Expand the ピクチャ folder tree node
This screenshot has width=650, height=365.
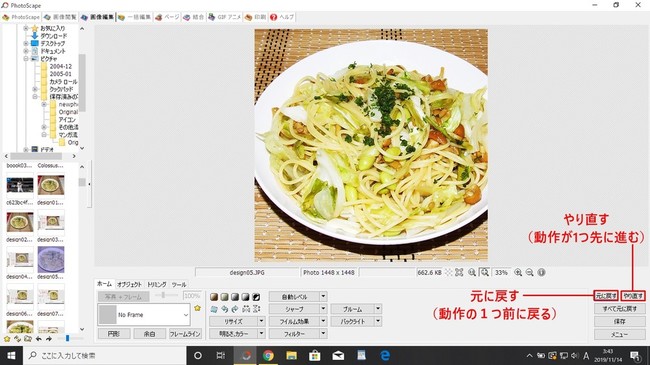pos(26,59)
